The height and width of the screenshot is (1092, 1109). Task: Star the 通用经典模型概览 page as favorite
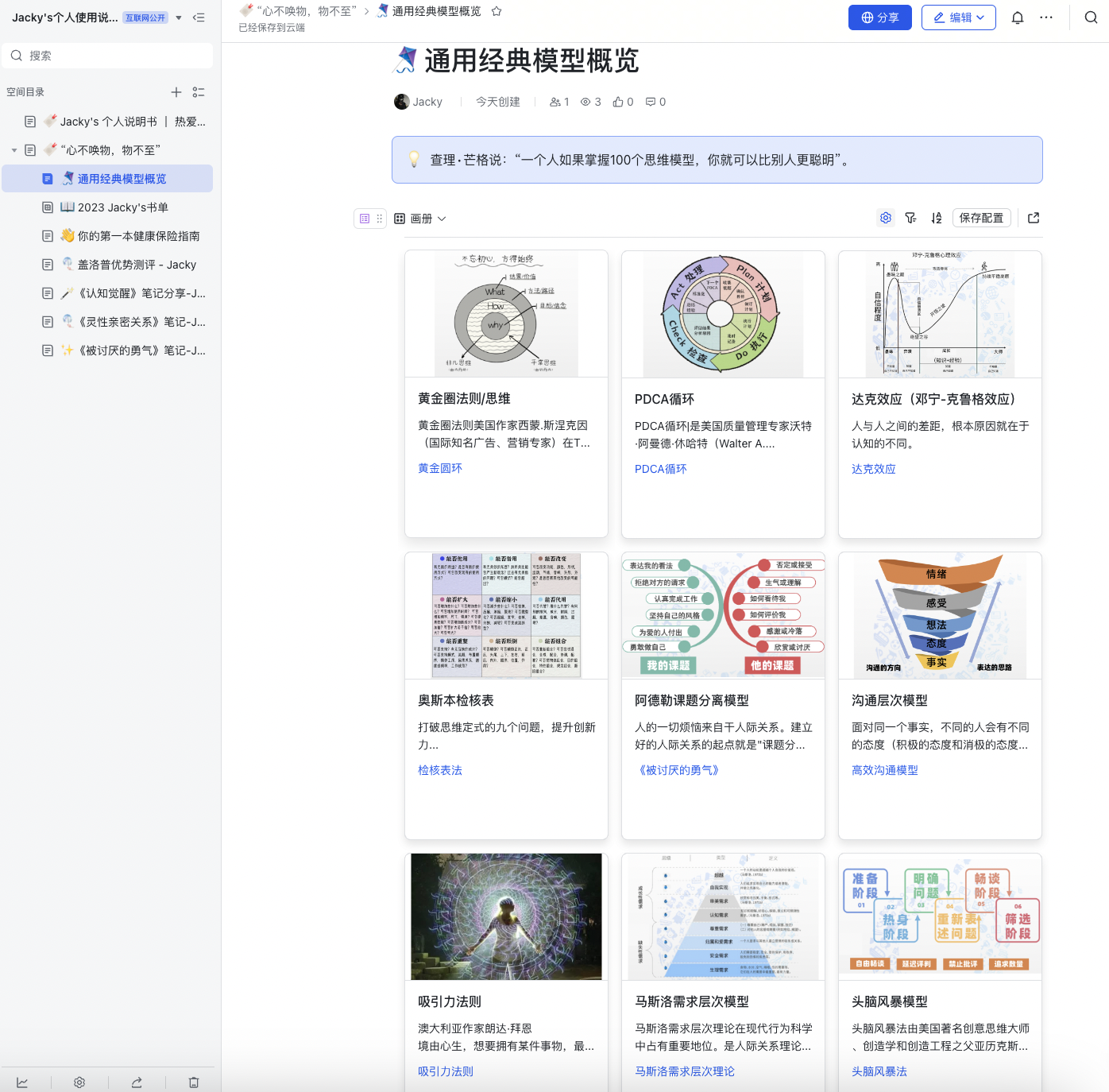tap(497, 11)
